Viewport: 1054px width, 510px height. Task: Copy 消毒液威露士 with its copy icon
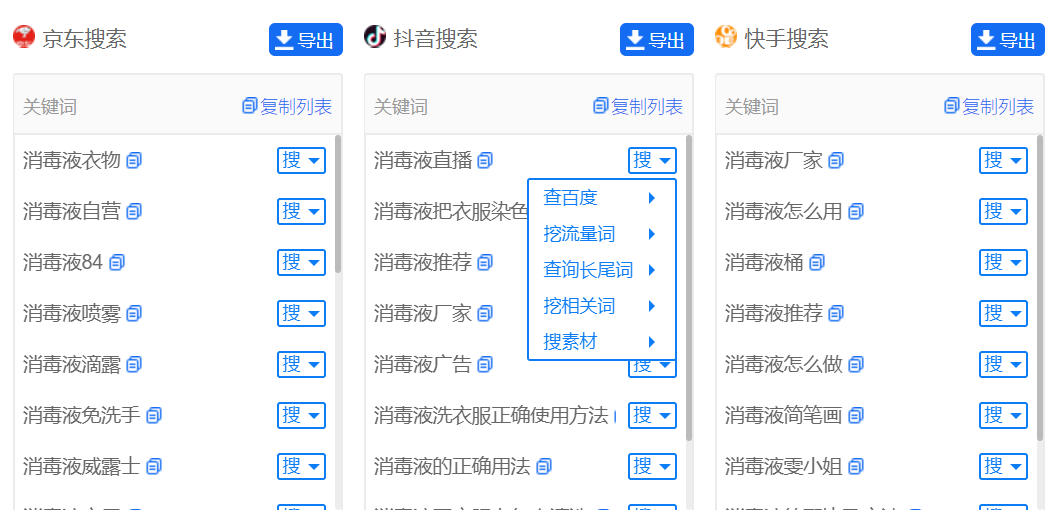point(154,466)
